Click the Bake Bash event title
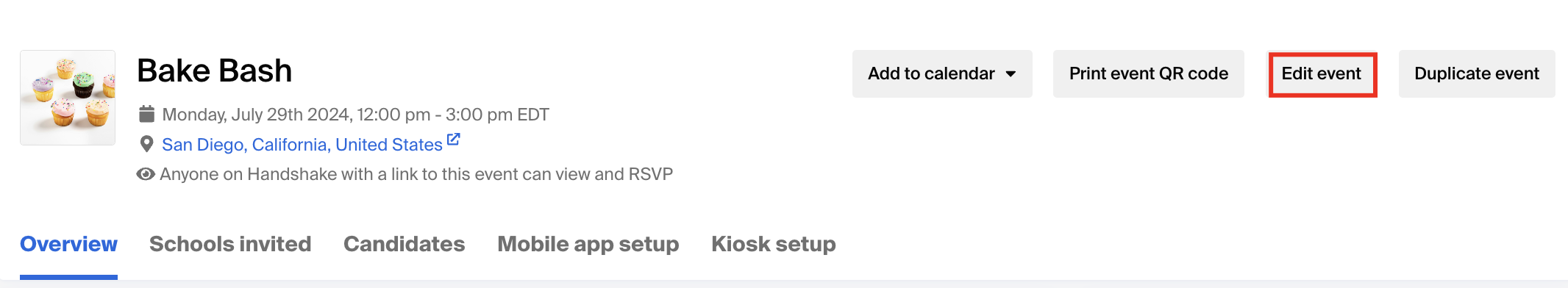 tap(215, 71)
